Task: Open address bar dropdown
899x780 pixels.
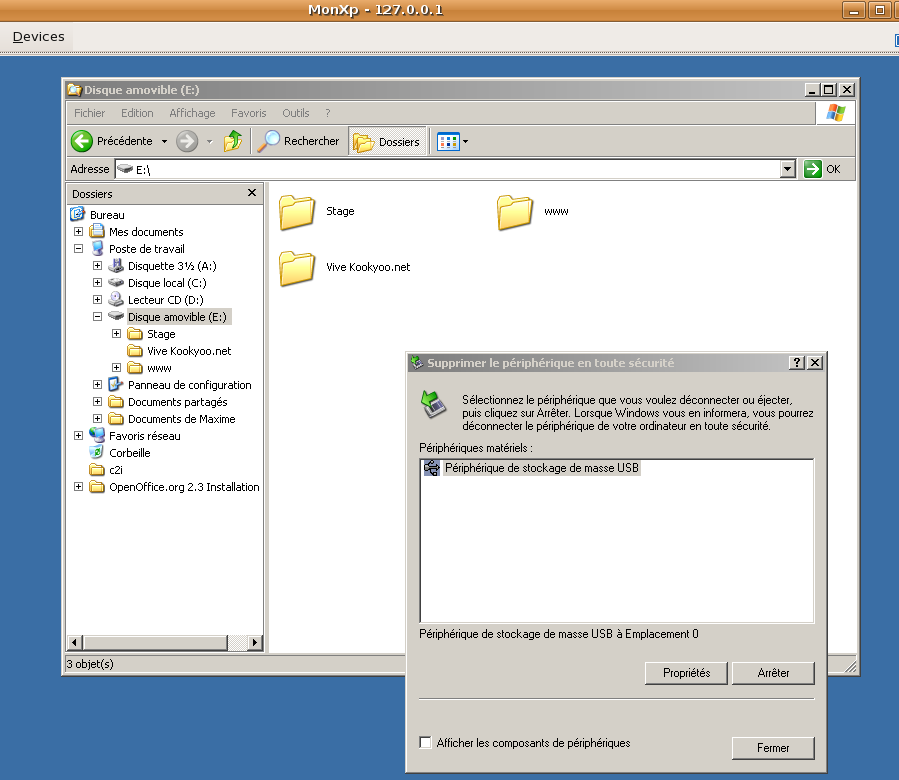Action: [788, 169]
